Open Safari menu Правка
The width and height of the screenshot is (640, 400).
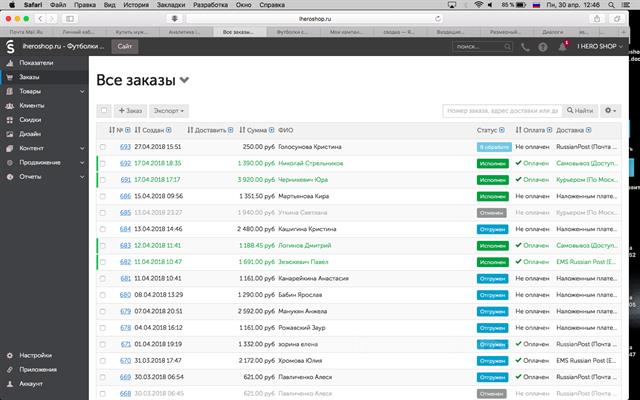85,5
